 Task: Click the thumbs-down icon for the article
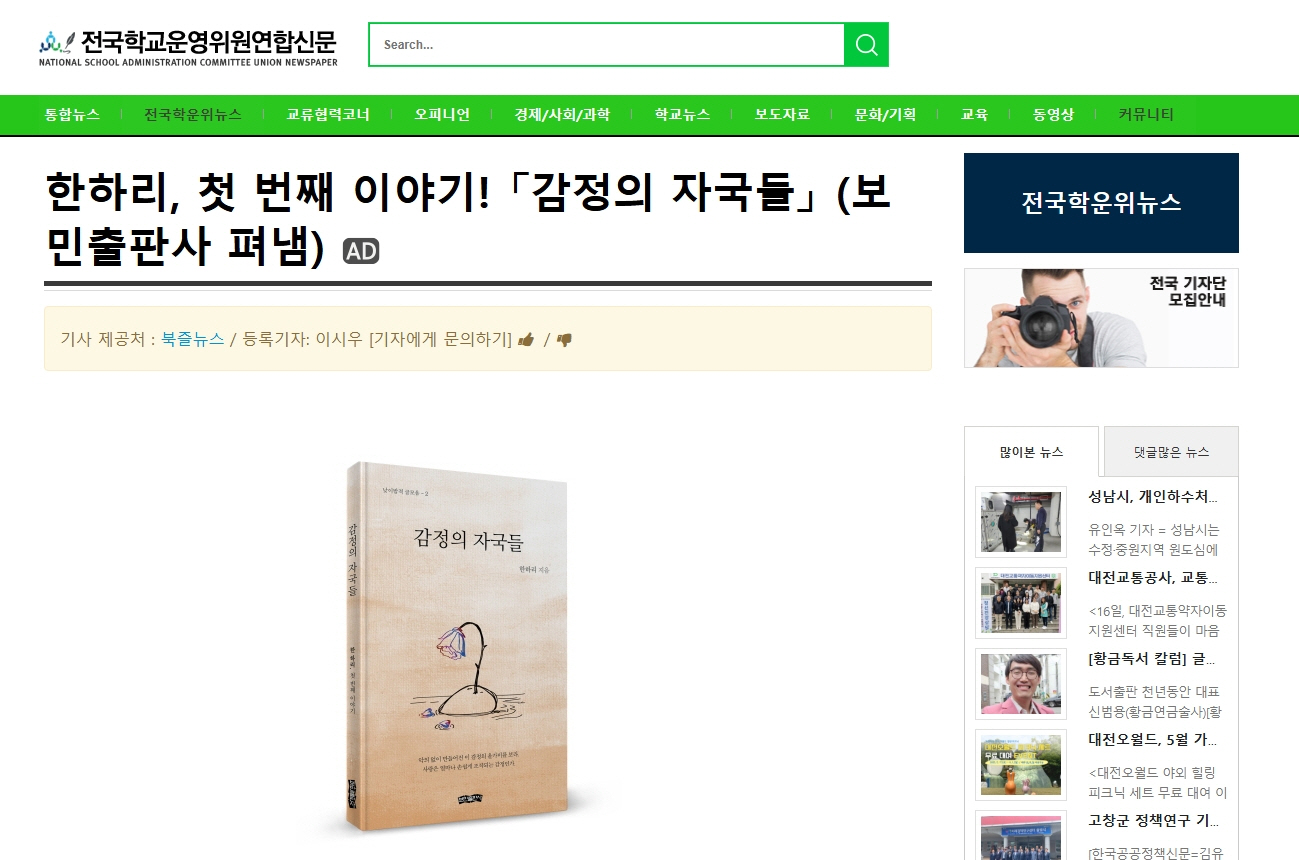tap(564, 339)
